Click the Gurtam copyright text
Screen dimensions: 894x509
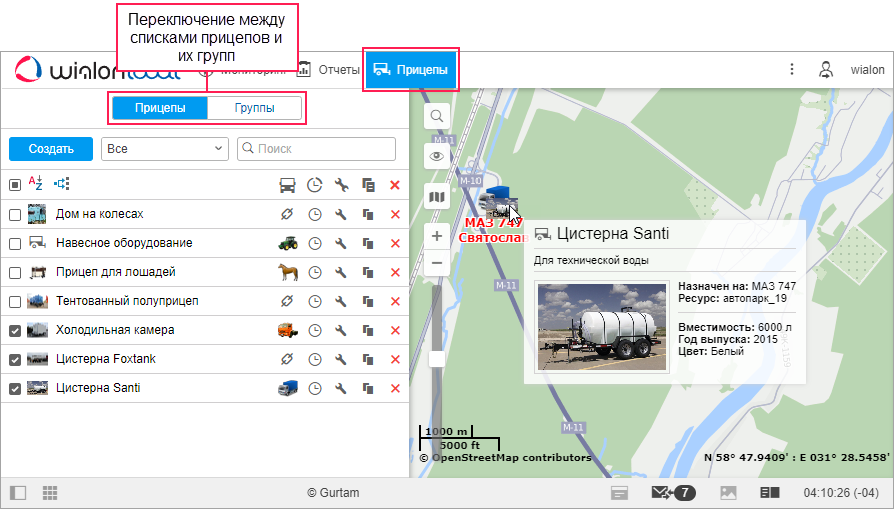pyautogui.click(x=333, y=493)
